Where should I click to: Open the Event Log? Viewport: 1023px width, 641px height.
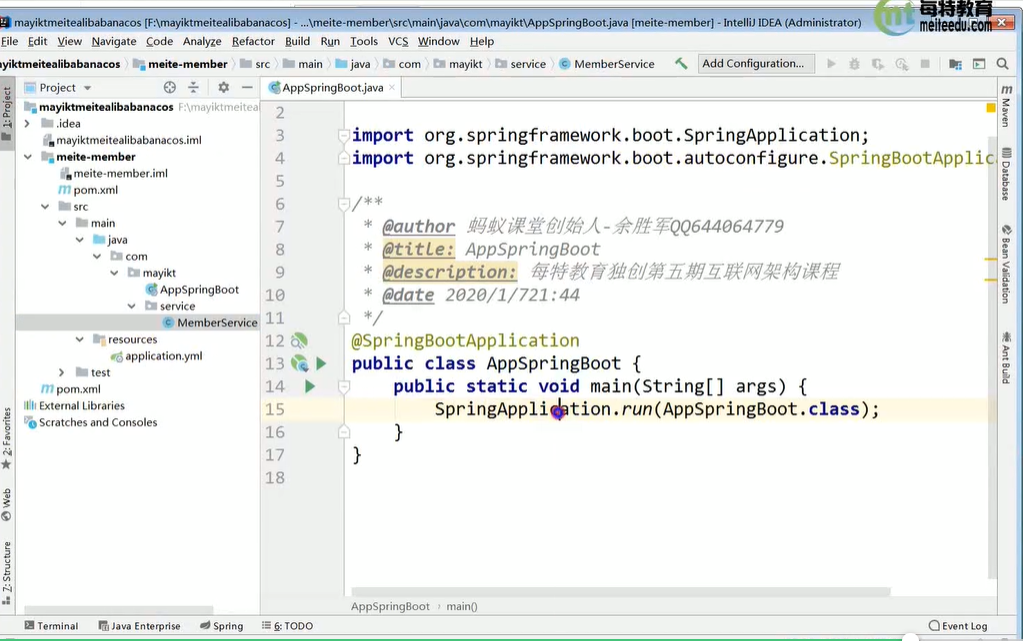[x=958, y=626]
